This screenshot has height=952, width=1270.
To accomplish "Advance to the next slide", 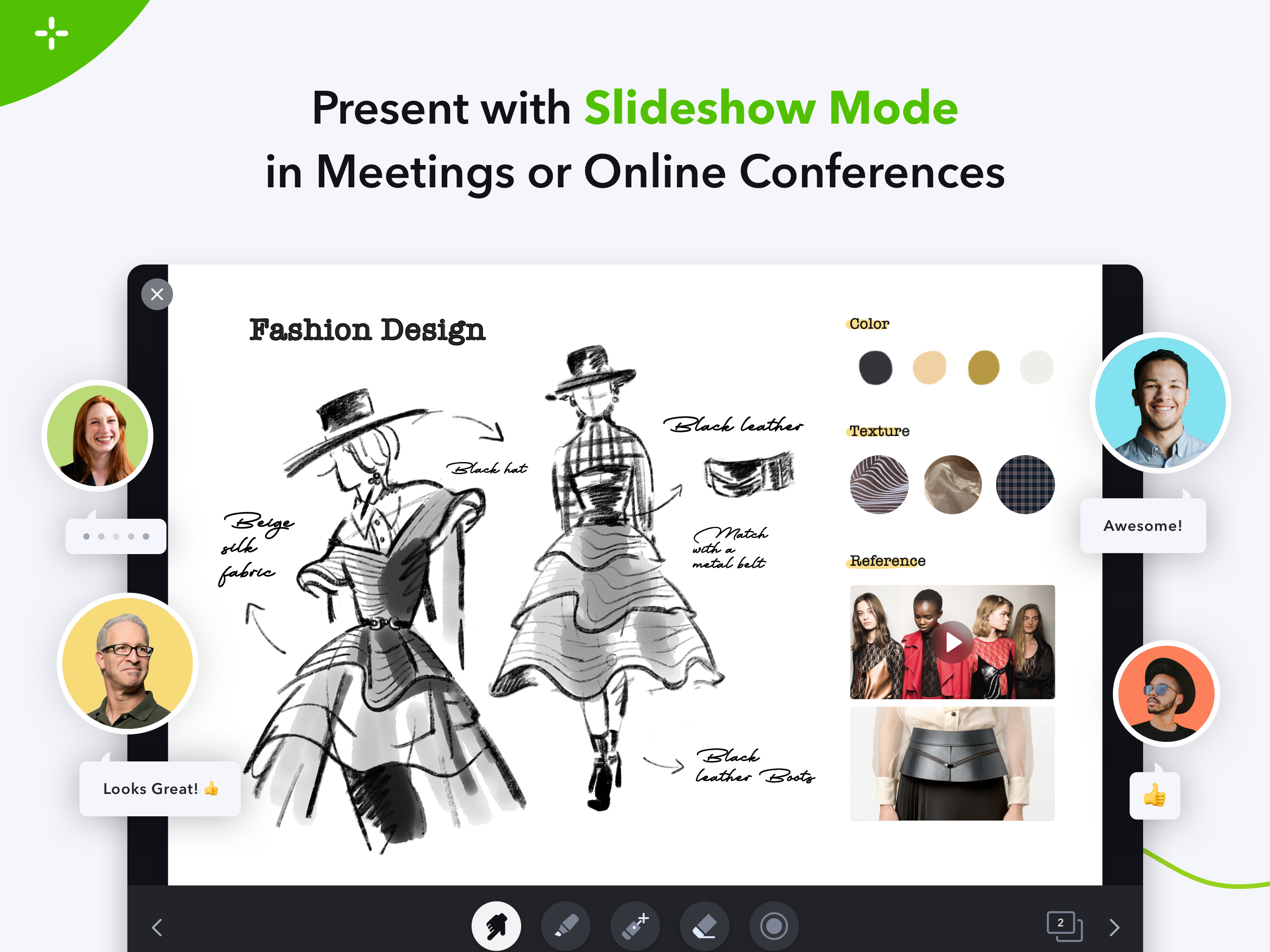I will (1114, 927).
